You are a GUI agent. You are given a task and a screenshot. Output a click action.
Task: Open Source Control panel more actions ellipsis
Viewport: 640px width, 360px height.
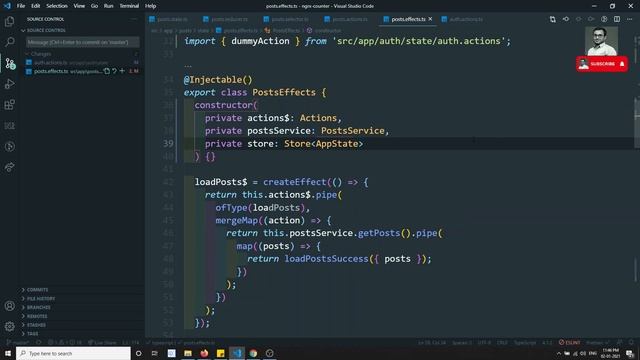134,19
